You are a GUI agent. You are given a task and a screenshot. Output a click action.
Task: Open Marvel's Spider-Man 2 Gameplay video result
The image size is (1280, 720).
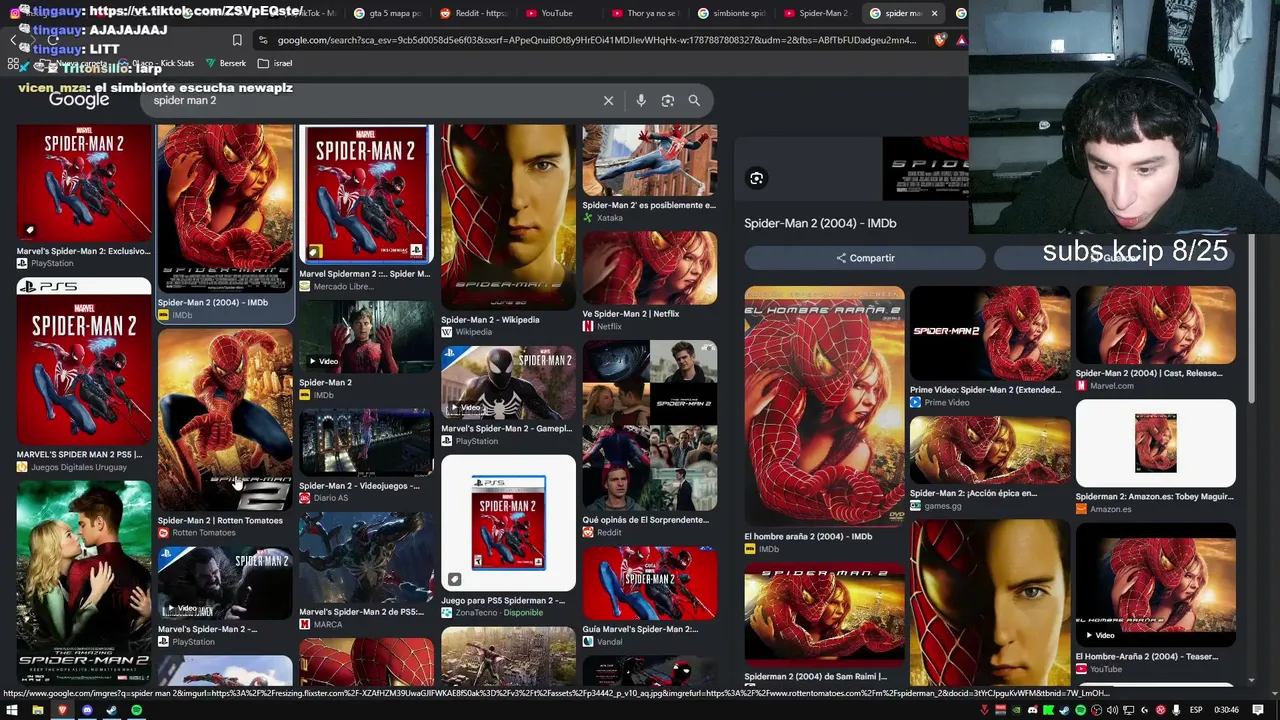pyautogui.click(x=508, y=383)
